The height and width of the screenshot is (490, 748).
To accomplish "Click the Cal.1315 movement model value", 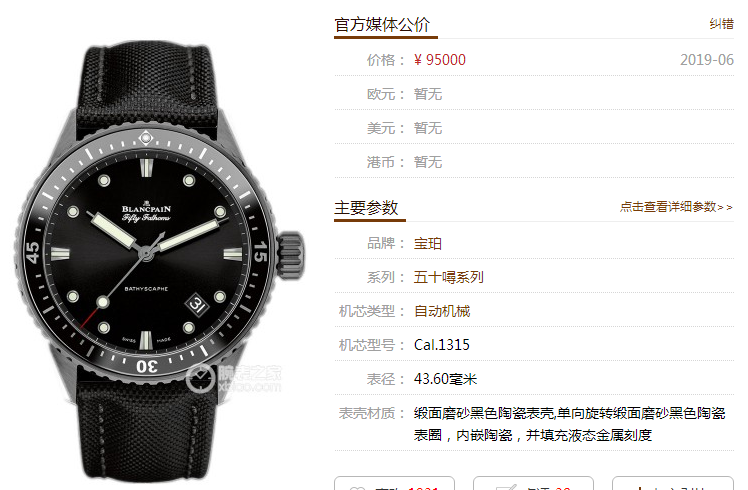I will click(442, 345).
